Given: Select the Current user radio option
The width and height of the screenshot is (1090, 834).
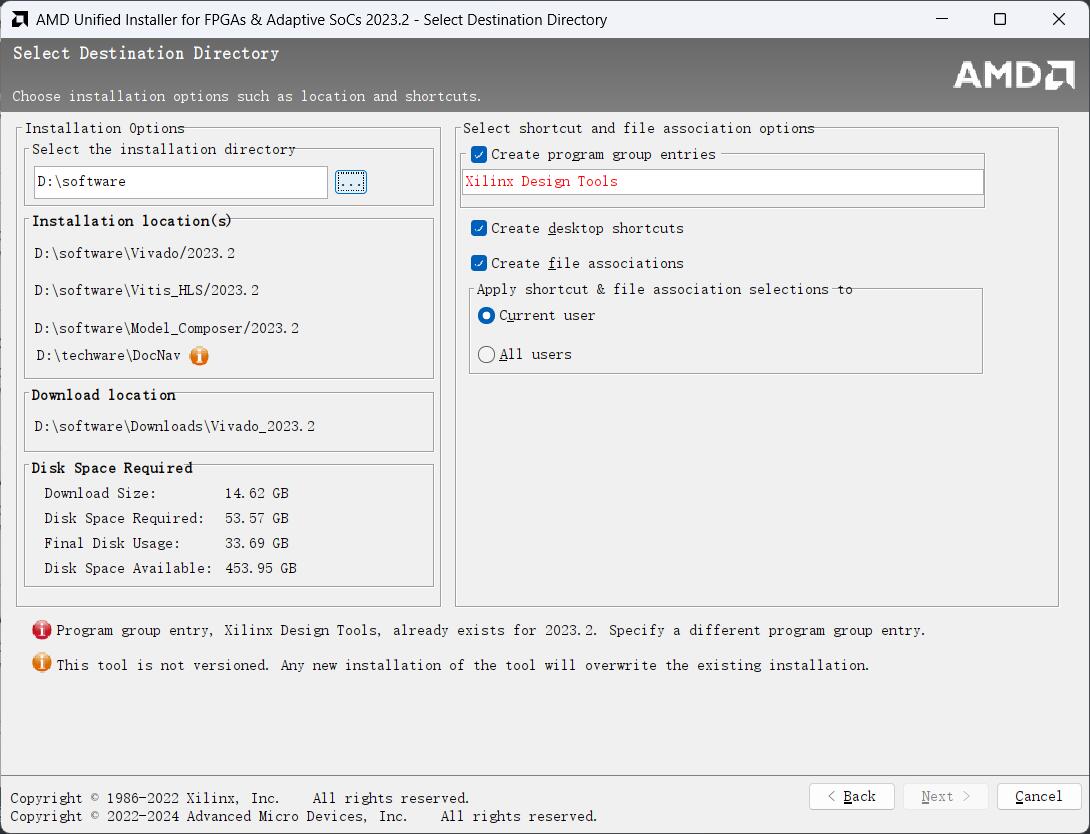Looking at the screenshot, I should pos(487,316).
